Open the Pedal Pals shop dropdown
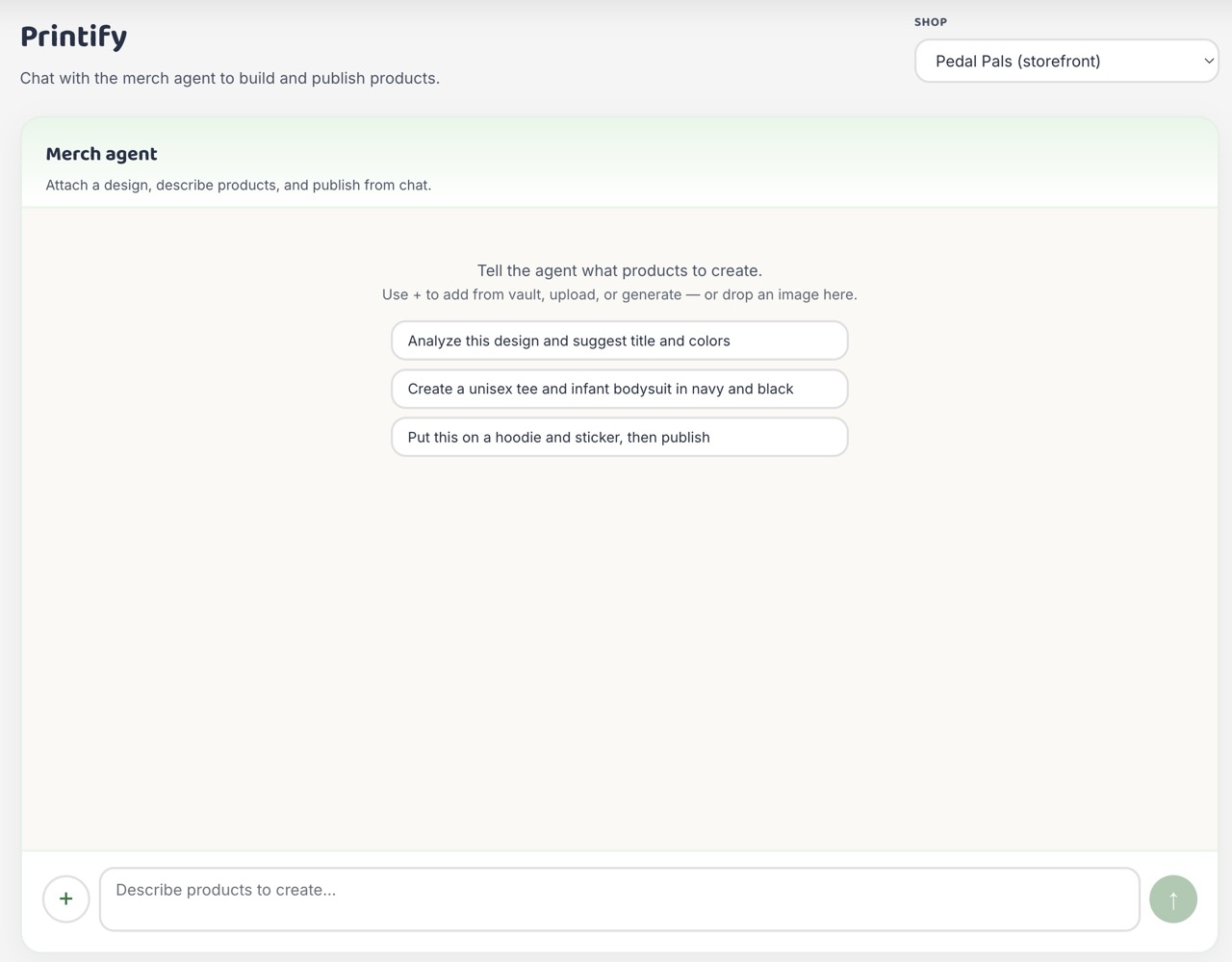 pos(1066,61)
